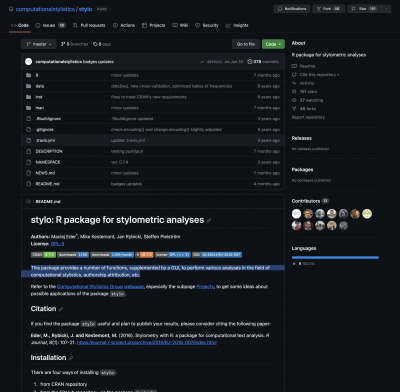Click the green check status icon on latest commit
Image resolution: width=400 pixels, height=392 pixels.
point(202,62)
